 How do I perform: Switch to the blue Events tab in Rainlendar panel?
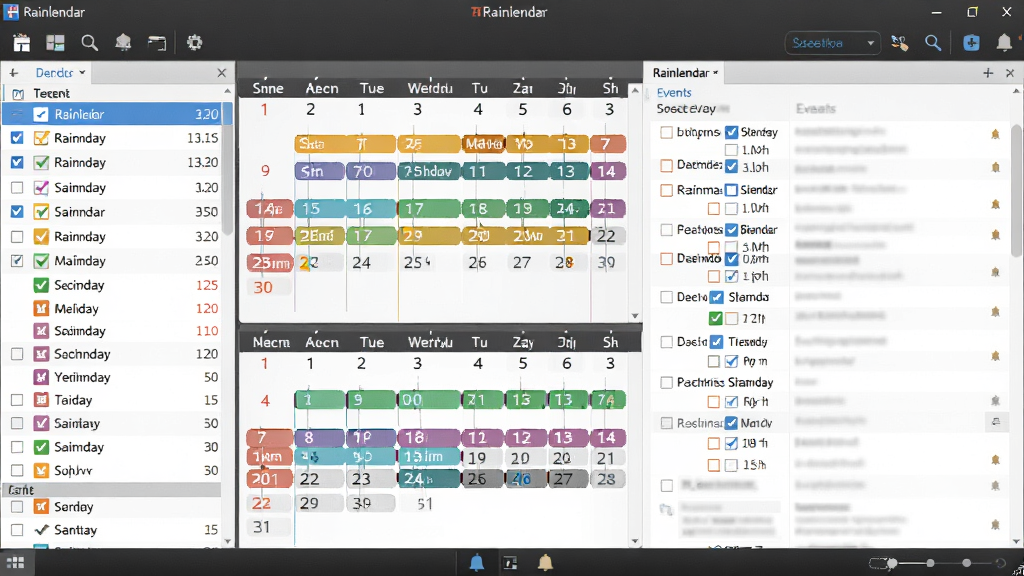[x=674, y=93]
